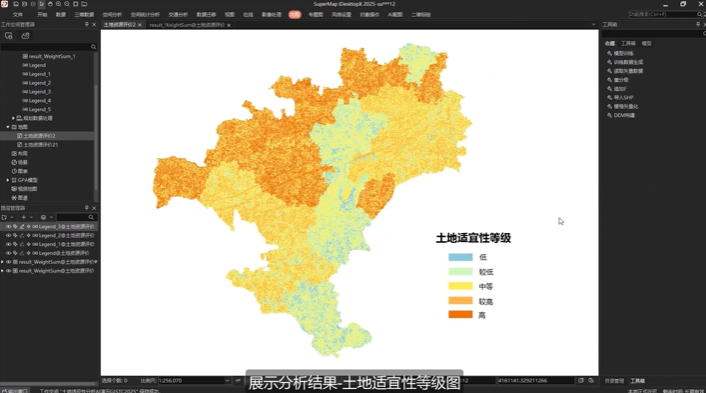Screen dimensions: 706x393
Task: Switch to the result_WeightSum map tab
Action: (x=187, y=25)
